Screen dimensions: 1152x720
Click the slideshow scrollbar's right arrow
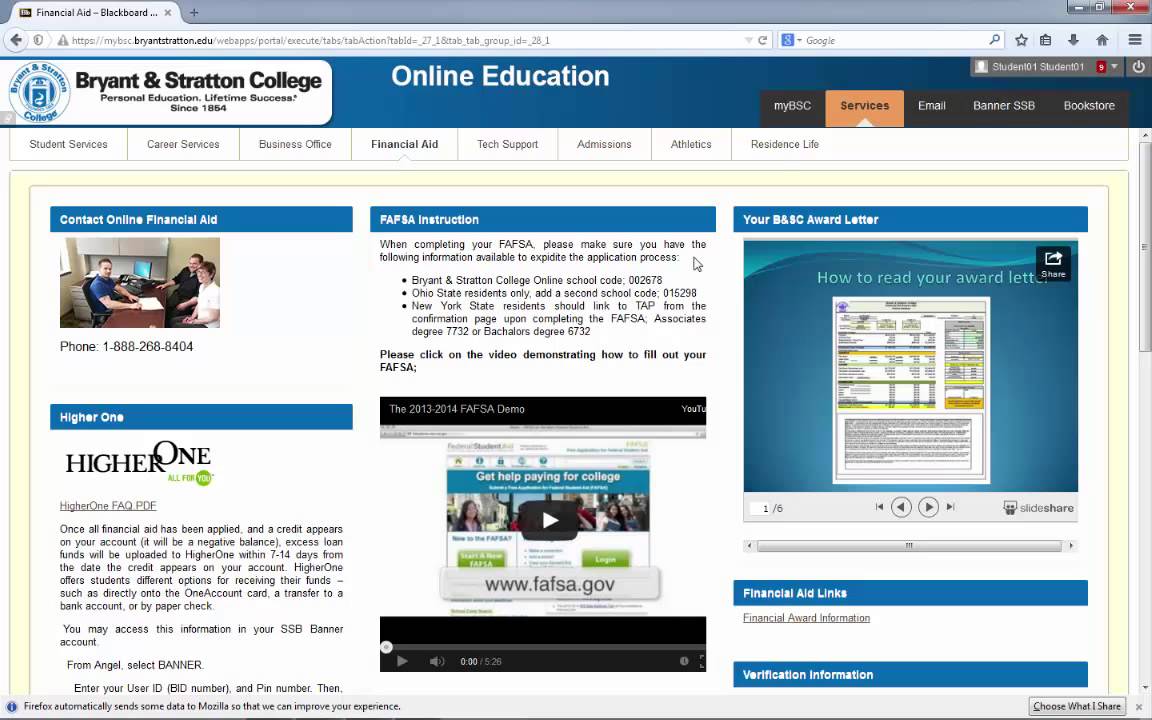(x=1071, y=546)
